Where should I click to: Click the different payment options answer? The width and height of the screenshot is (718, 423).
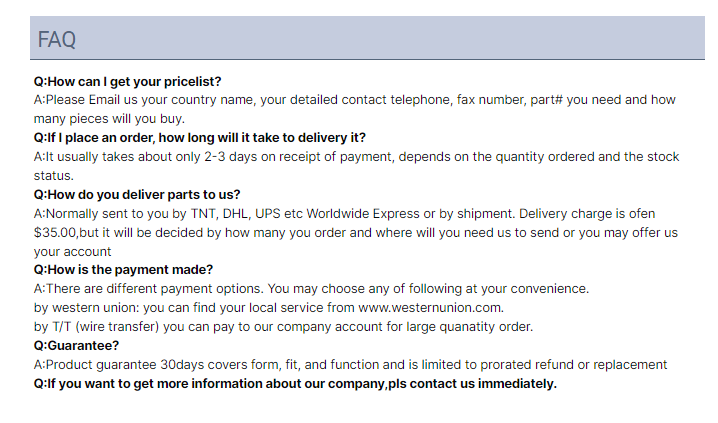[x=311, y=289]
